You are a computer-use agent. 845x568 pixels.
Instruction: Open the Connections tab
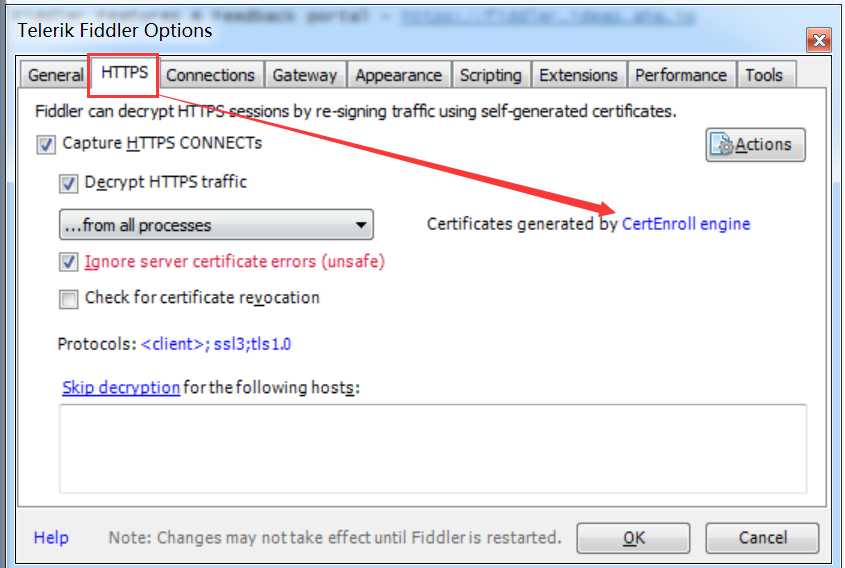[x=210, y=75]
